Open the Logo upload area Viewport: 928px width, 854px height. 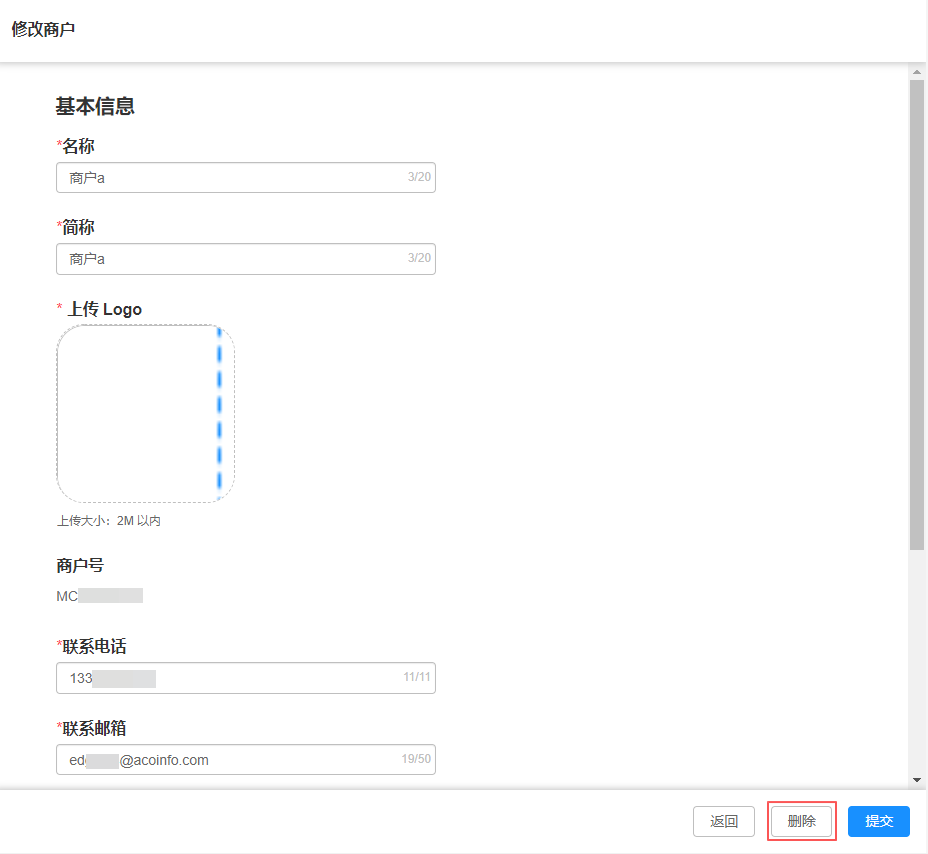pyautogui.click(x=145, y=413)
